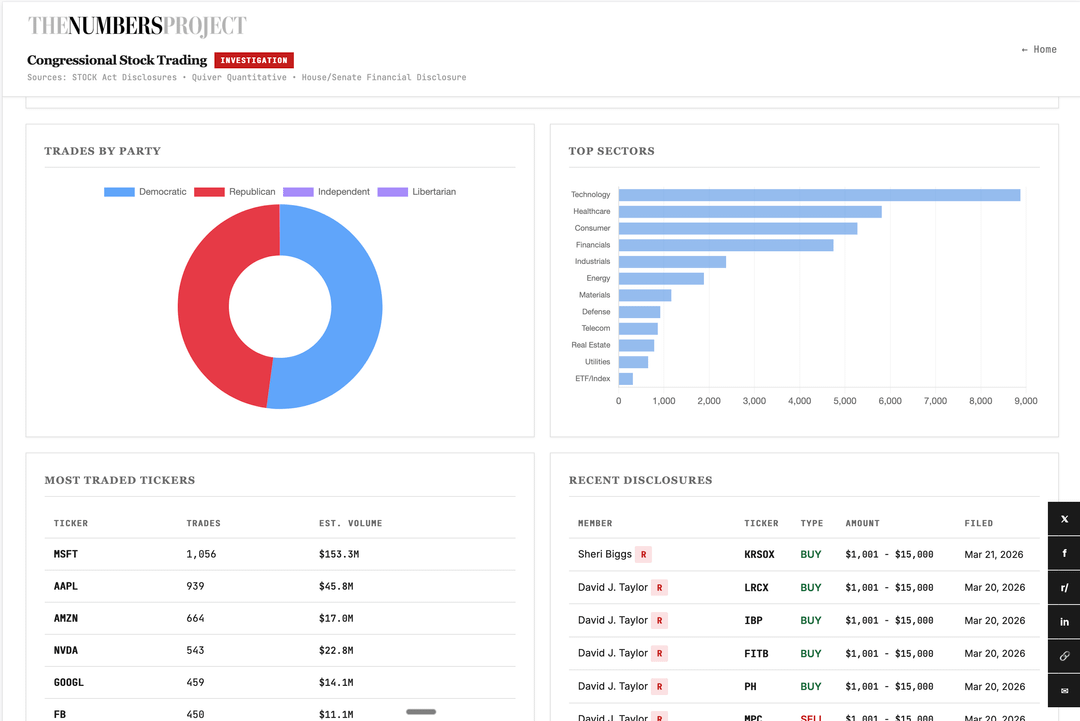Toggle Democratic legend item in party chart

146,192
